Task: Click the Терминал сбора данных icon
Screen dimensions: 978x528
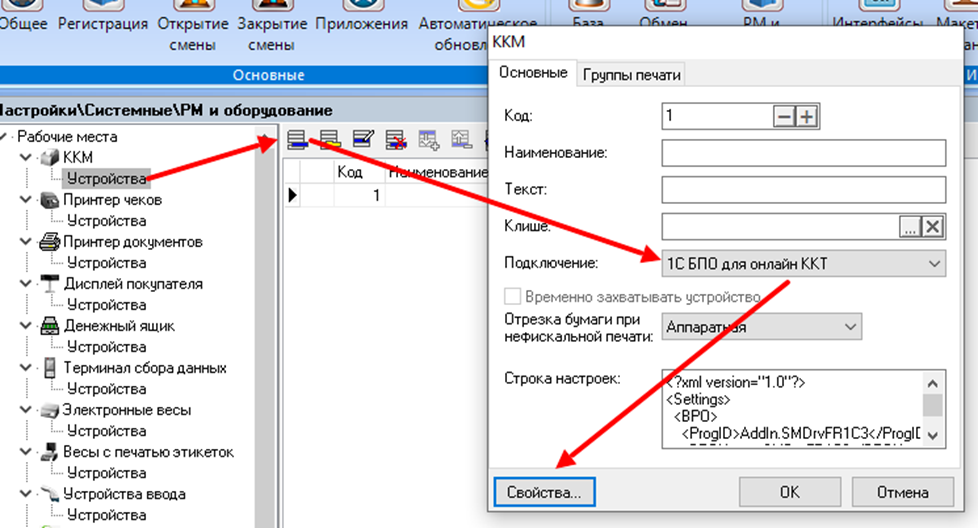Action: point(50,368)
